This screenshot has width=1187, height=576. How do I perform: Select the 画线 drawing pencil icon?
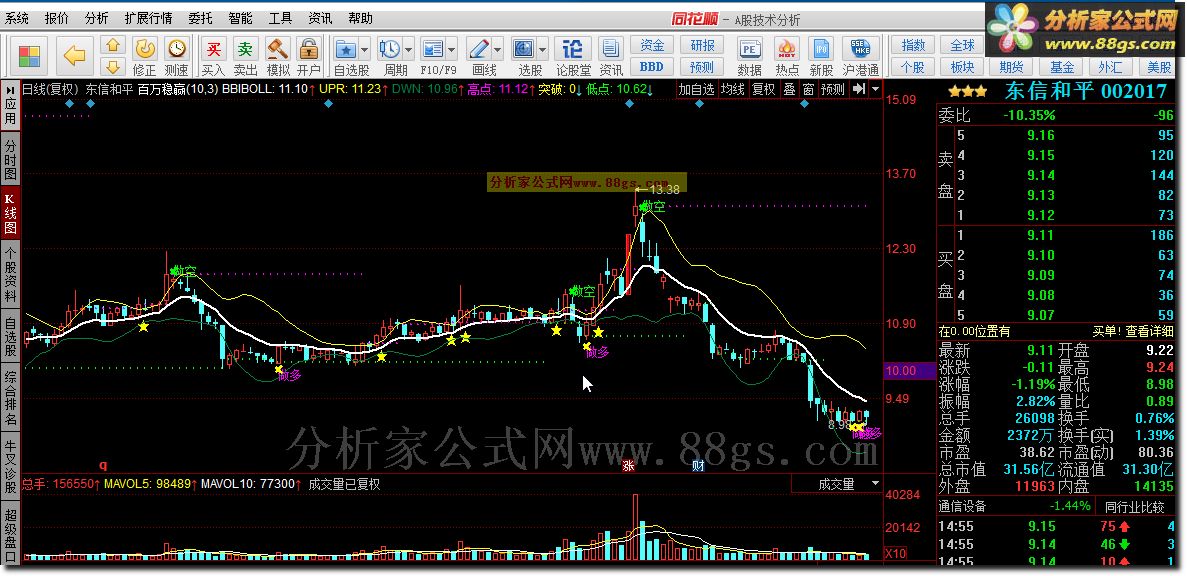click(478, 50)
